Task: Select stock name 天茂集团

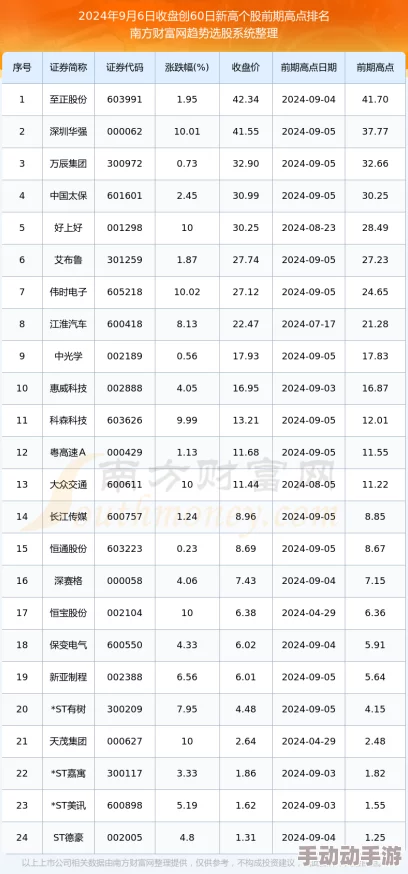Action: click(x=69, y=741)
